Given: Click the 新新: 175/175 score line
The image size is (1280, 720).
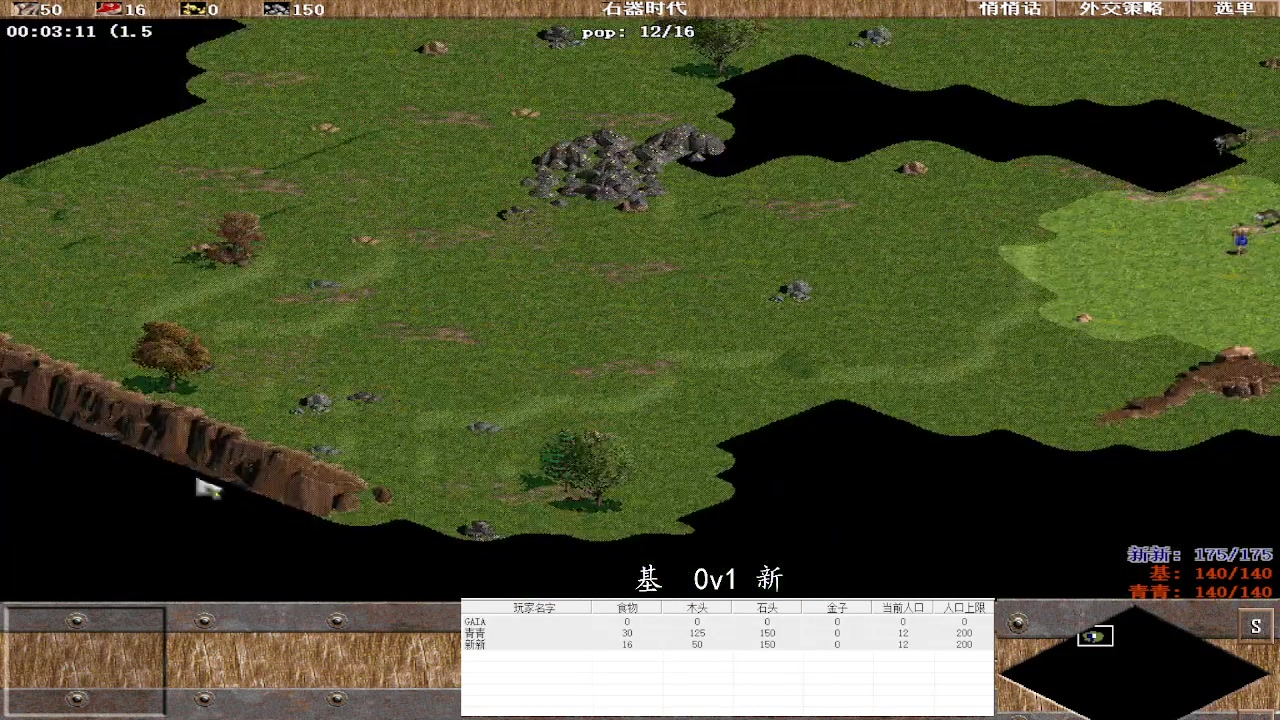Looking at the screenshot, I should pos(1200,554).
